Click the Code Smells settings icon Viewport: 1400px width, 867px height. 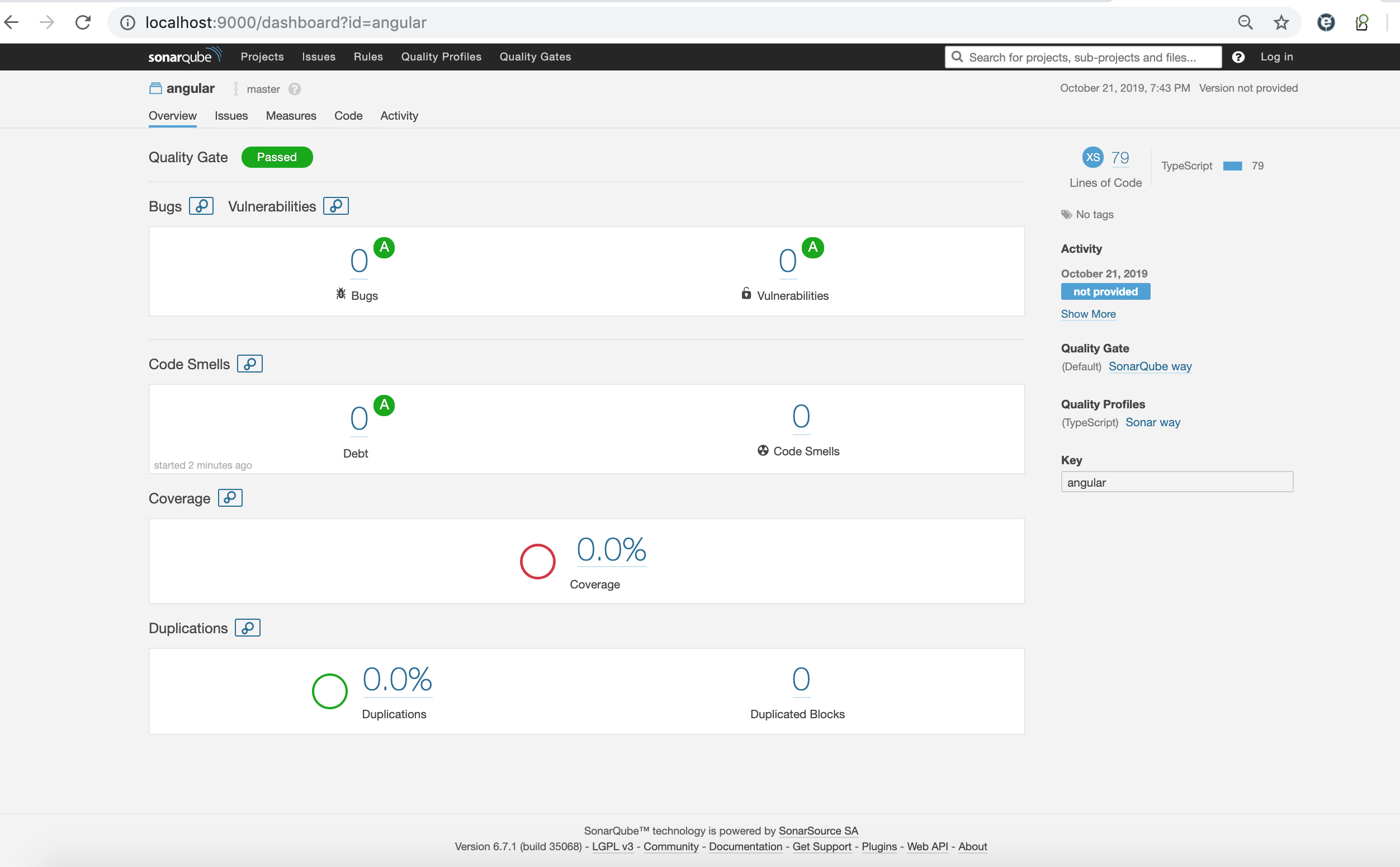pos(250,363)
